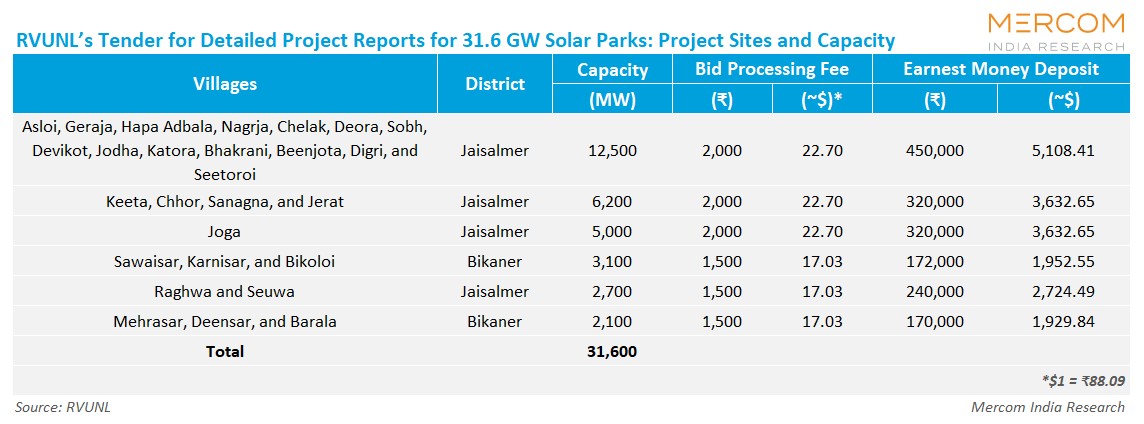Screen dimensions: 1144x424
Task: Click the "Source: RVUNL" footer text
Action: click(63, 407)
